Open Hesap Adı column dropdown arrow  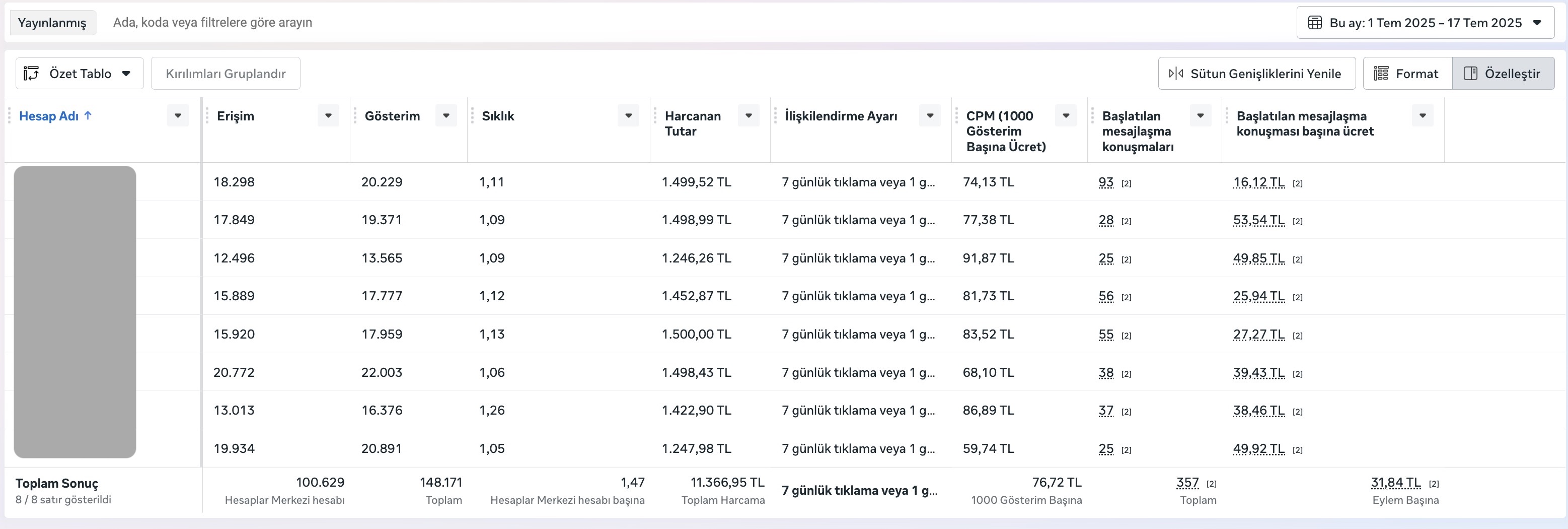click(x=178, y=115)
